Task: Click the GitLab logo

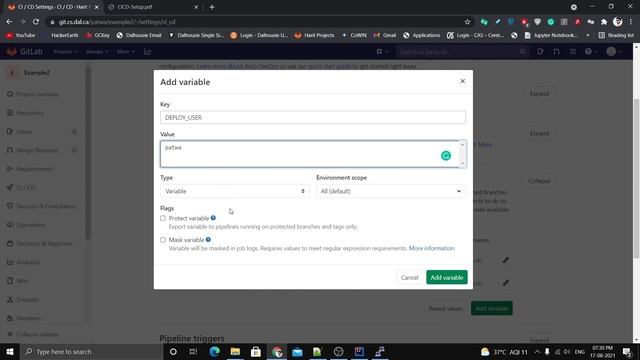Action: pos(24,51)
